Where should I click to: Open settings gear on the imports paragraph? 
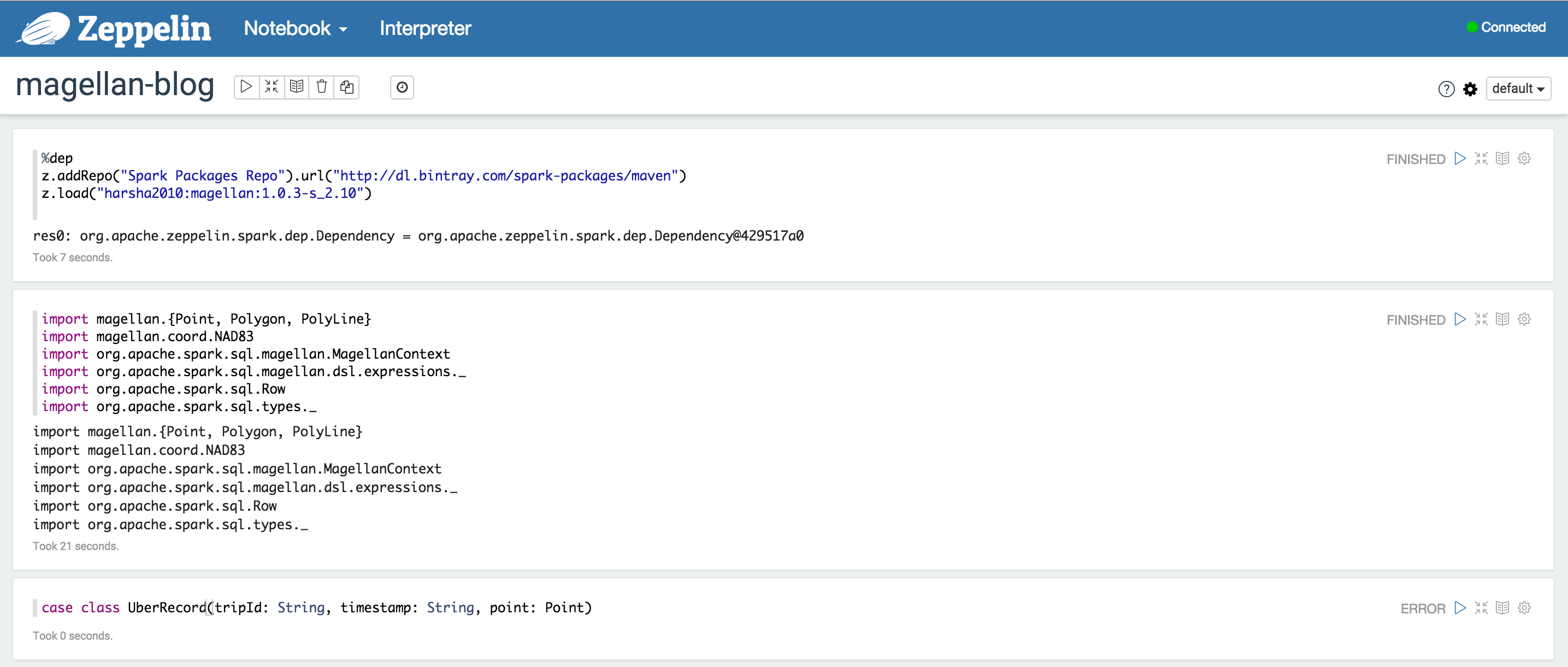point(1524,319)
